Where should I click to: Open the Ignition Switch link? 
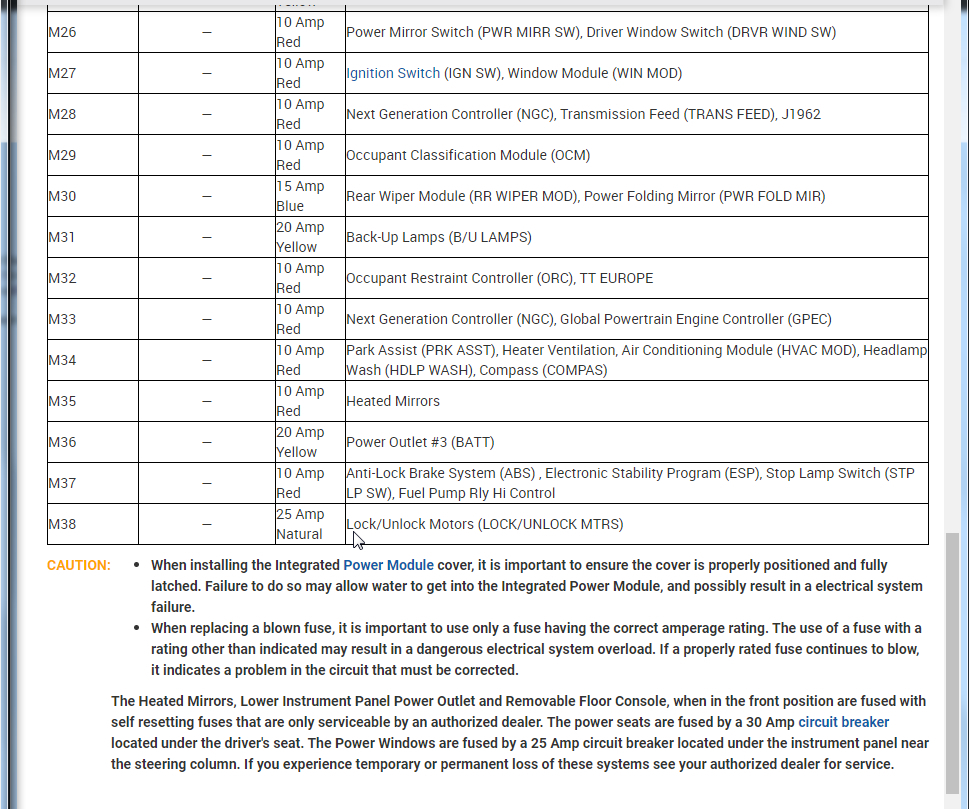click(392, 73)
